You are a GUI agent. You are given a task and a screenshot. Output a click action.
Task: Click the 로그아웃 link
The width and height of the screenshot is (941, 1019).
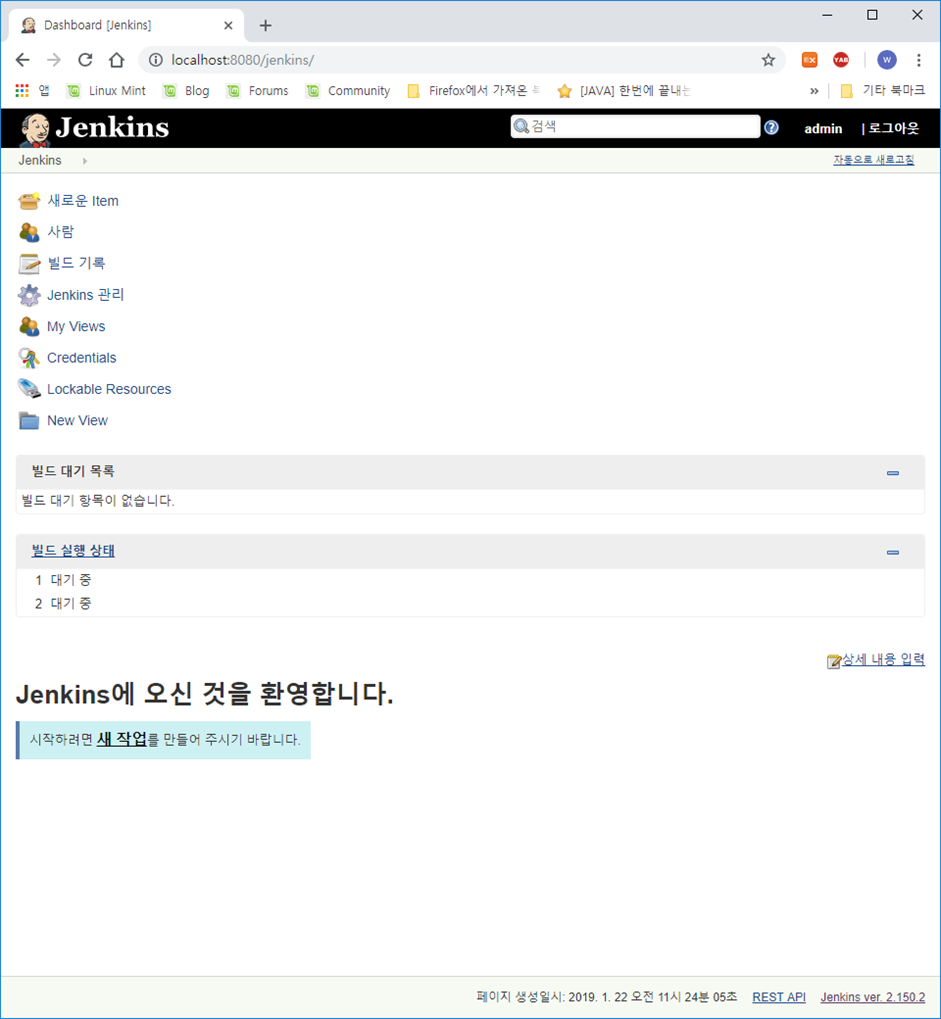(894, 128)
